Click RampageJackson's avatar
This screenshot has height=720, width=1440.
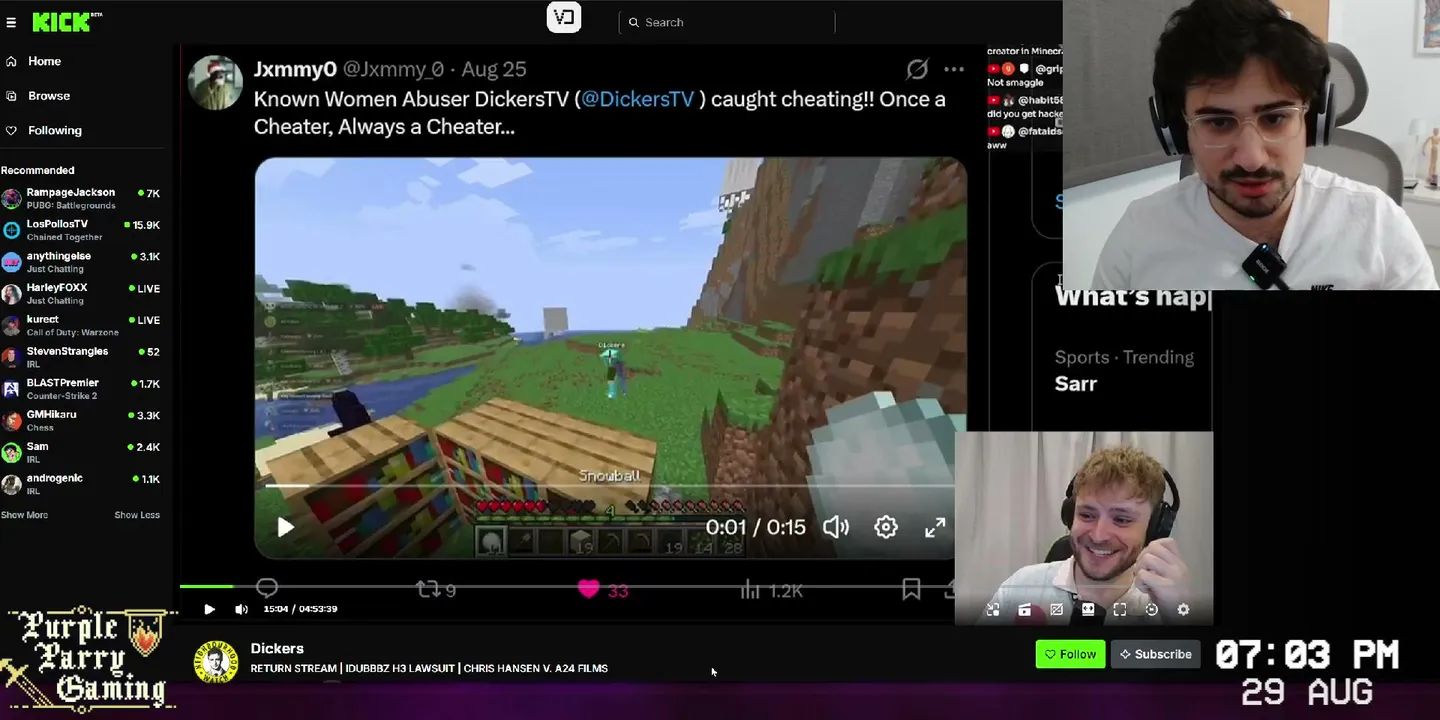tap(11, 198)
